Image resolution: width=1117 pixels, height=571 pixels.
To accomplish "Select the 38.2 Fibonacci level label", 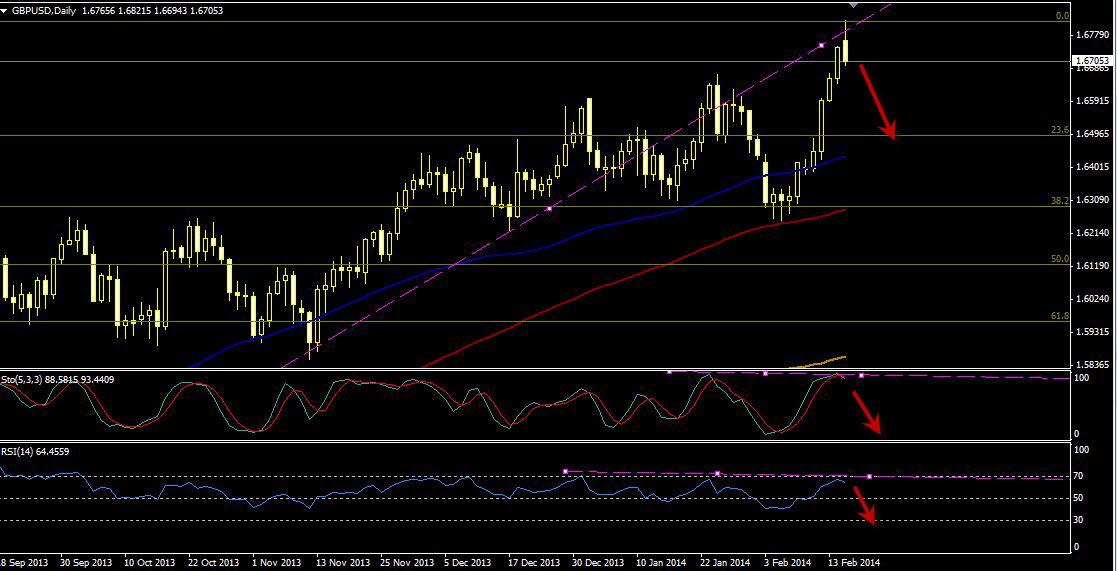I will [1060, 201].
